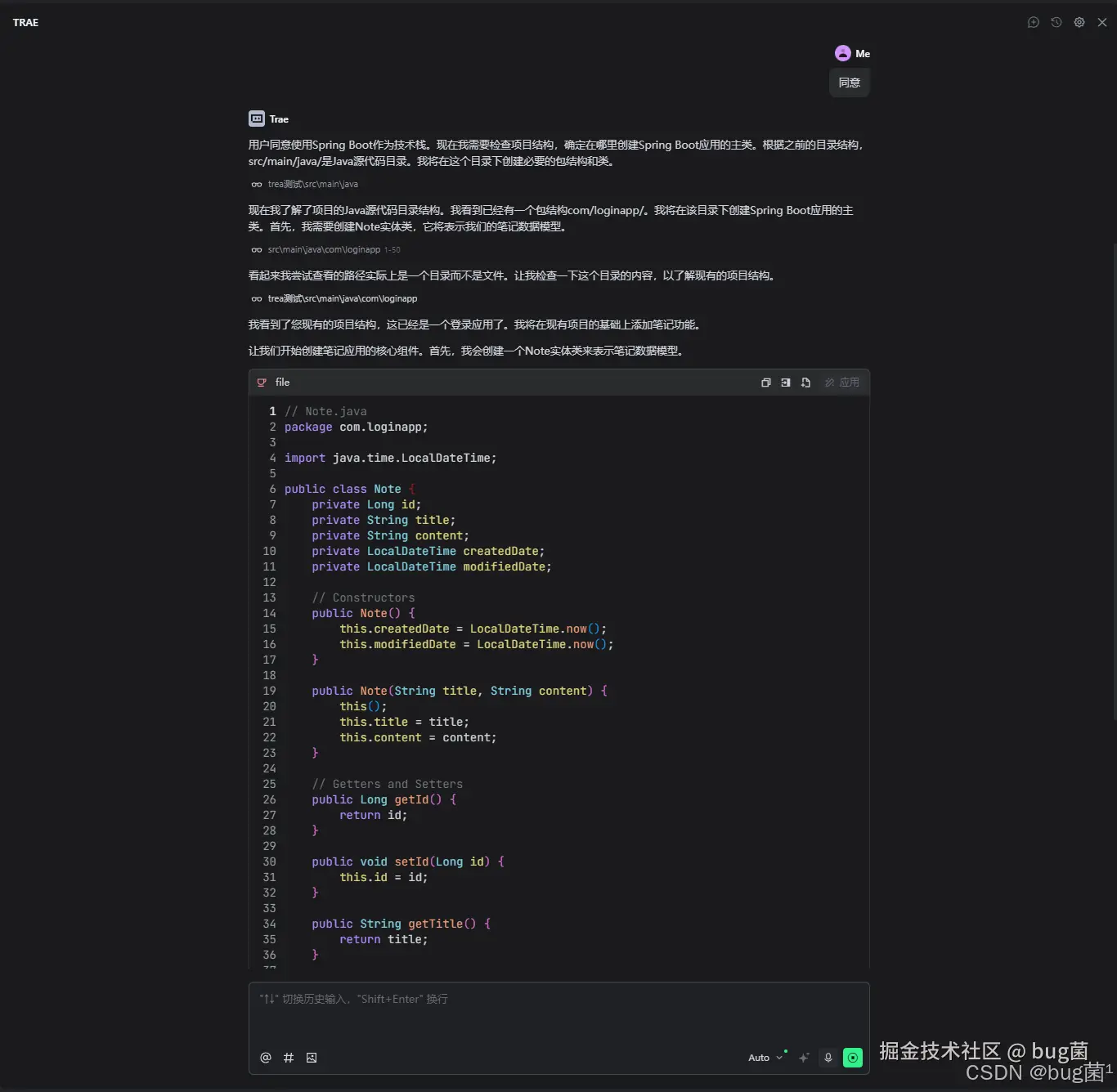
Task: Attach an image to the message
Action: 312,1058
